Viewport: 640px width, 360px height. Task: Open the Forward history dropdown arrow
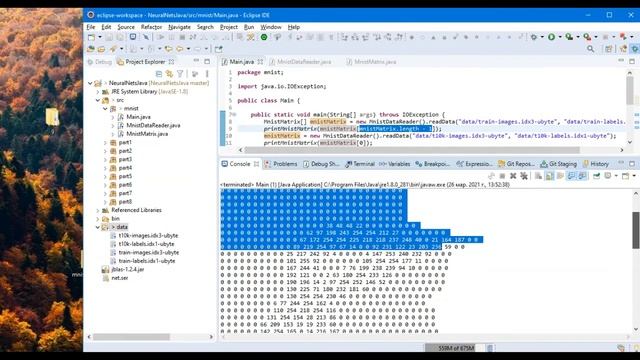[207, 49]
